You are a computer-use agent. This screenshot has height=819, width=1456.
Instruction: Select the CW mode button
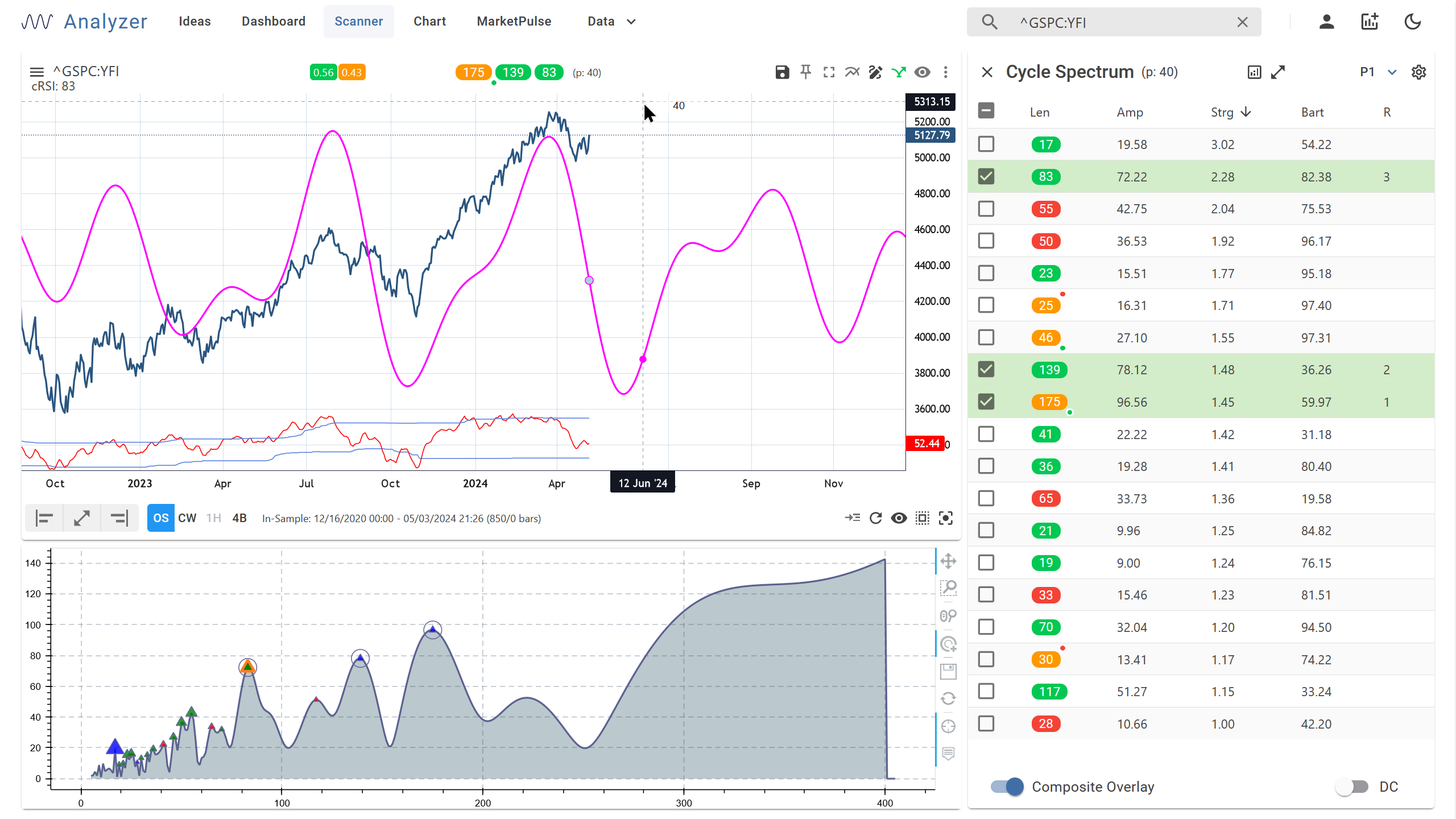pyautogui.click(x=187, y=518)
